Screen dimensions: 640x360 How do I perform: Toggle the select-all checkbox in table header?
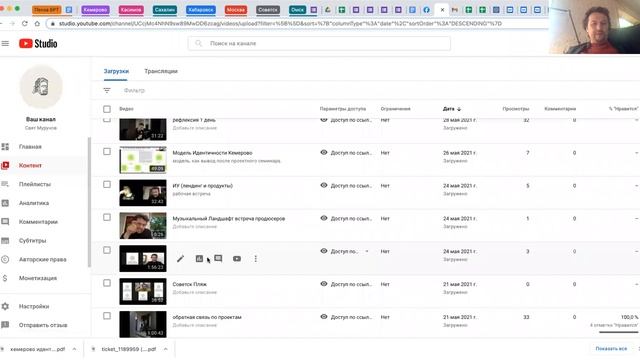click(107, 109)
